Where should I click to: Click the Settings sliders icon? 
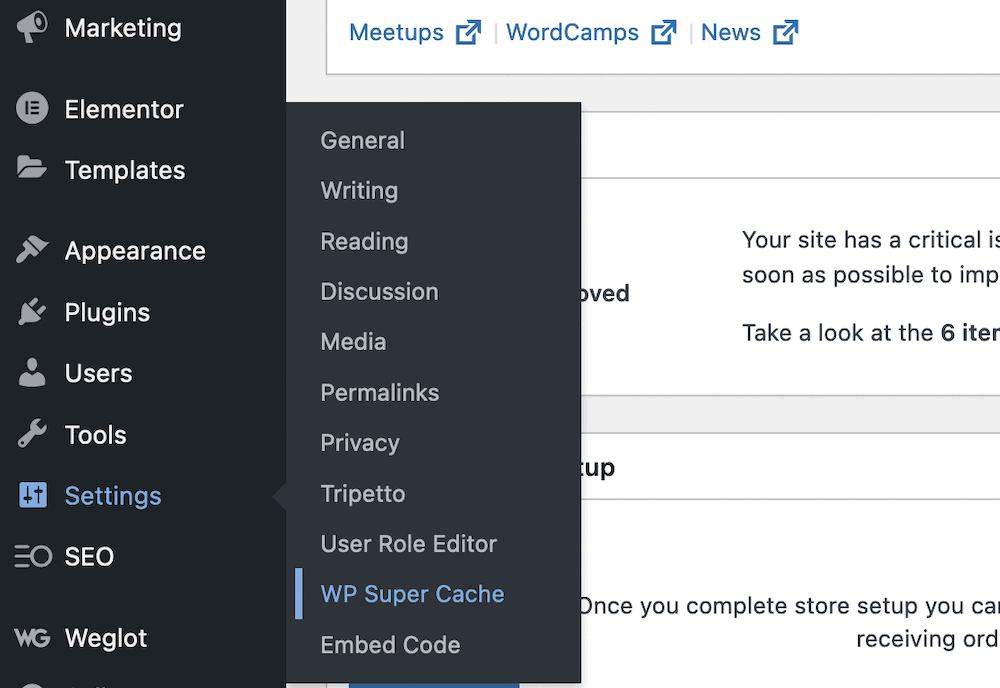(33, 495)
